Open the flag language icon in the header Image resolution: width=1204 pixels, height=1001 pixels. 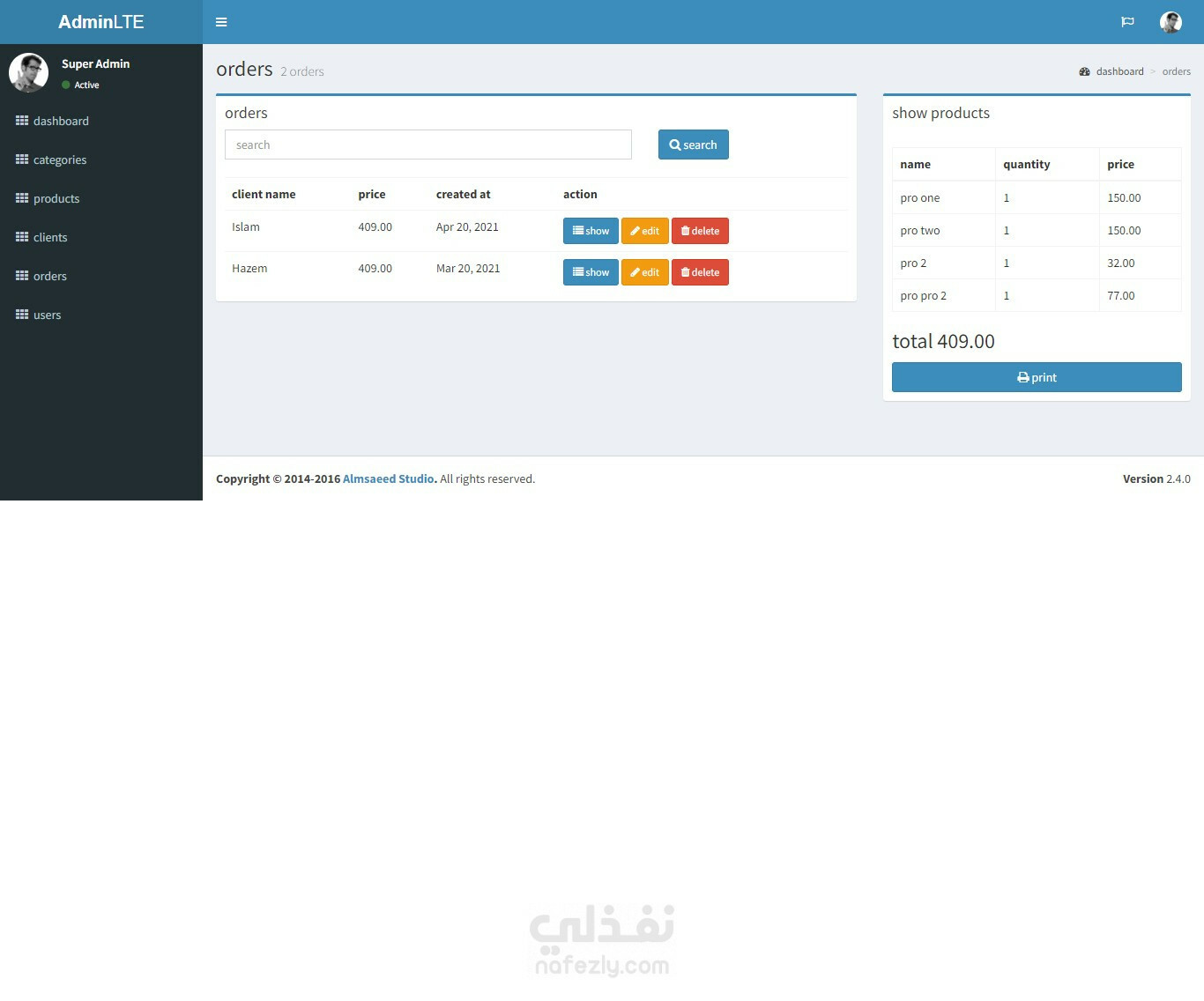point(1127,22)
